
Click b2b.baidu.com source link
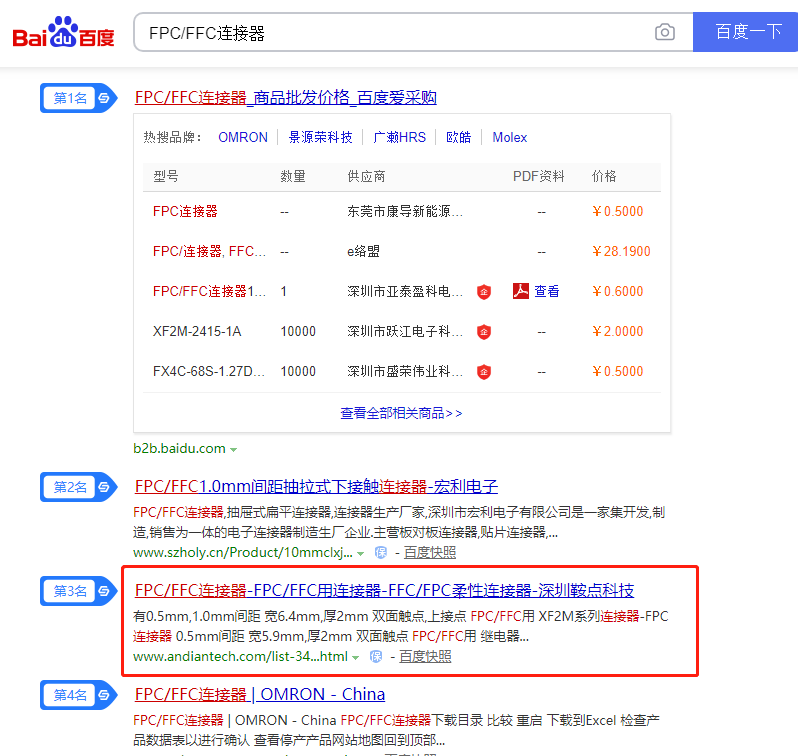click(x=179, y=448)
